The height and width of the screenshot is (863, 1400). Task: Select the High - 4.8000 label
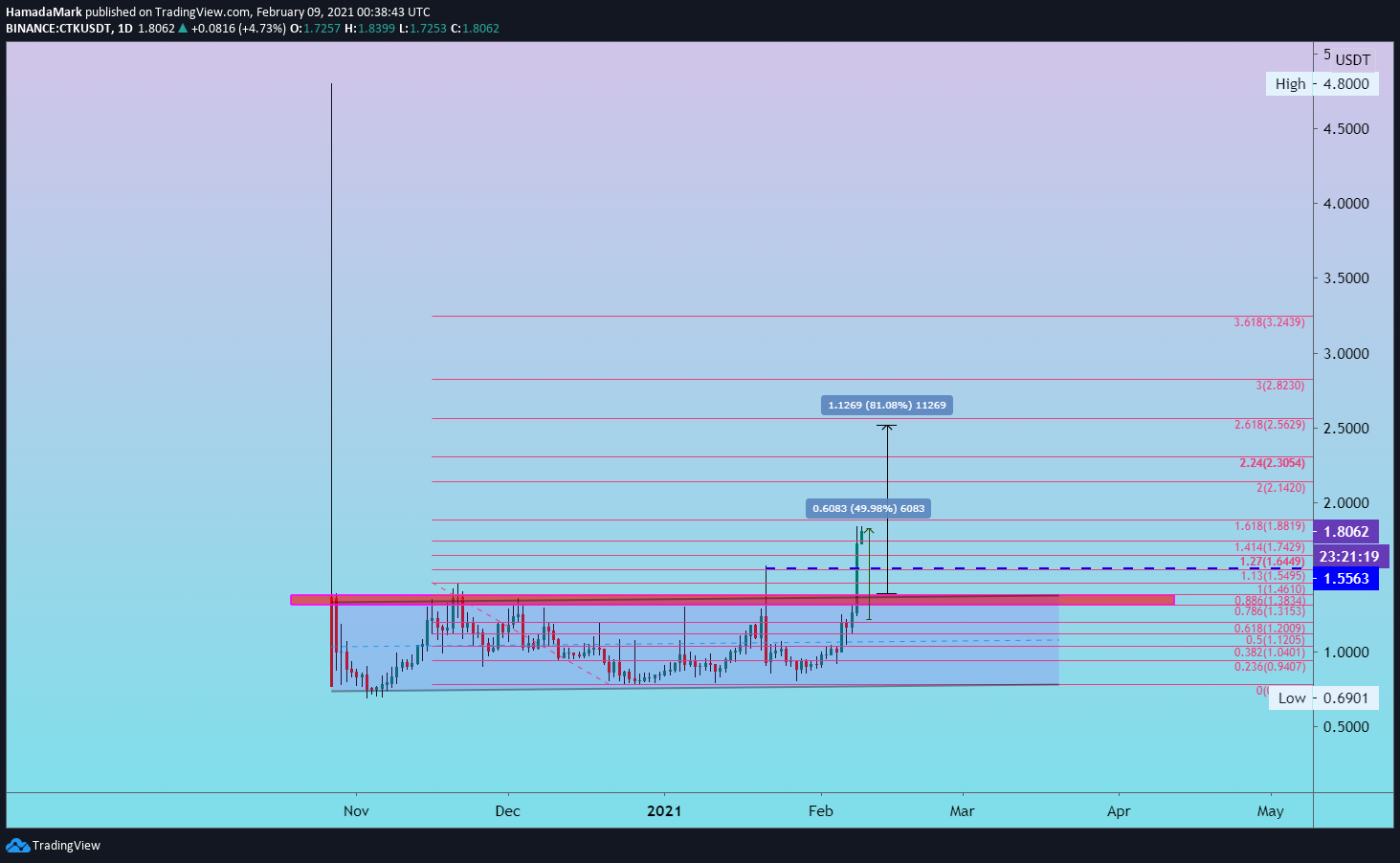(1322, 84)
